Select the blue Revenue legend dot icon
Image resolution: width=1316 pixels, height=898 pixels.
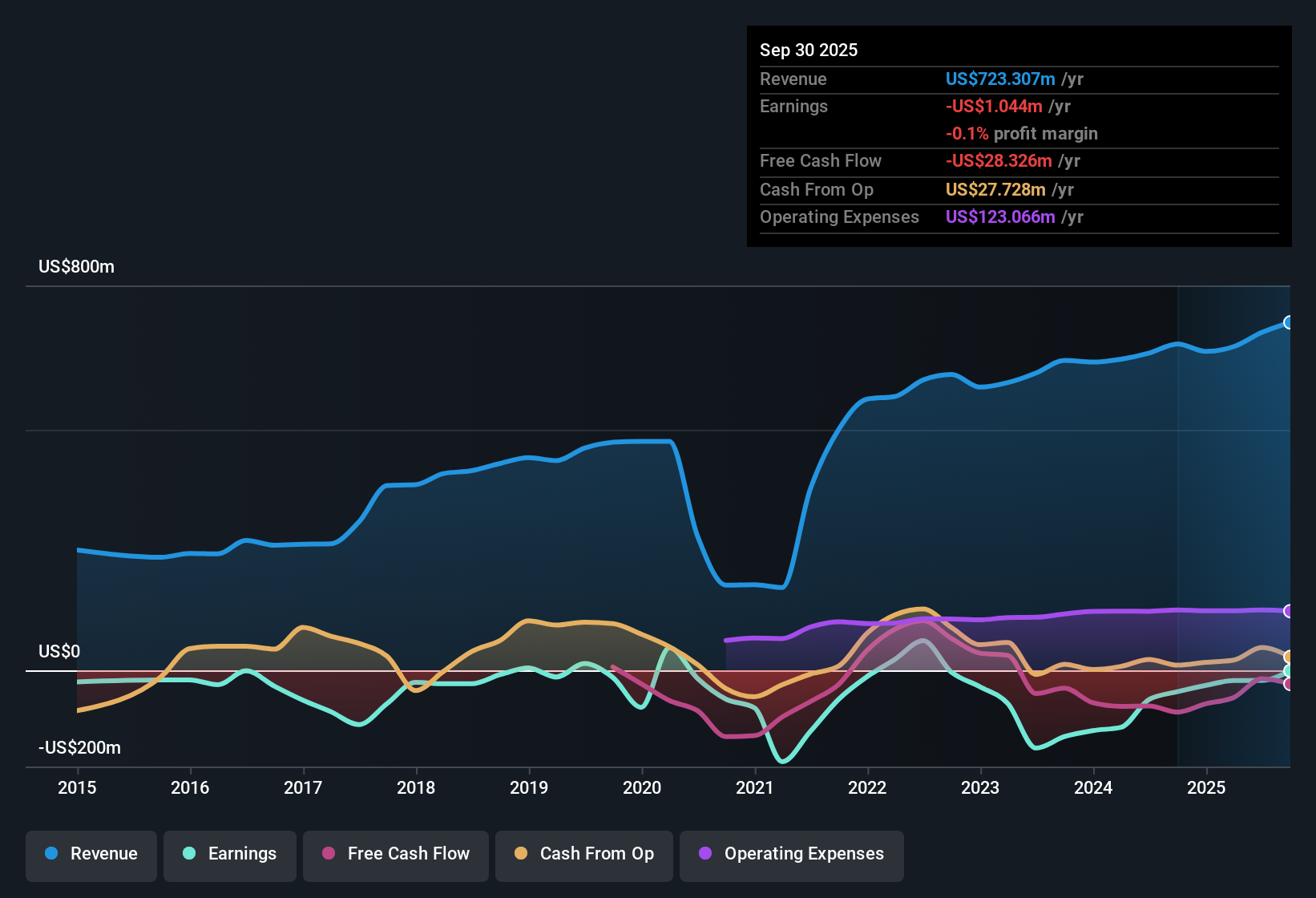coord(52,854)
